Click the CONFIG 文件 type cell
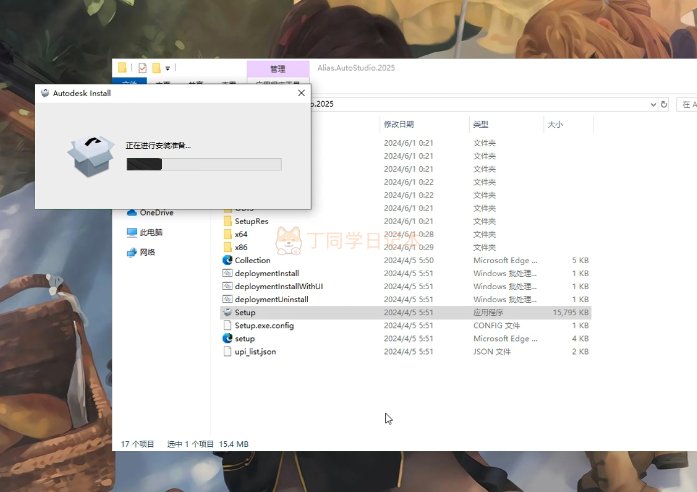697x492 pixels. pos(496,325)
